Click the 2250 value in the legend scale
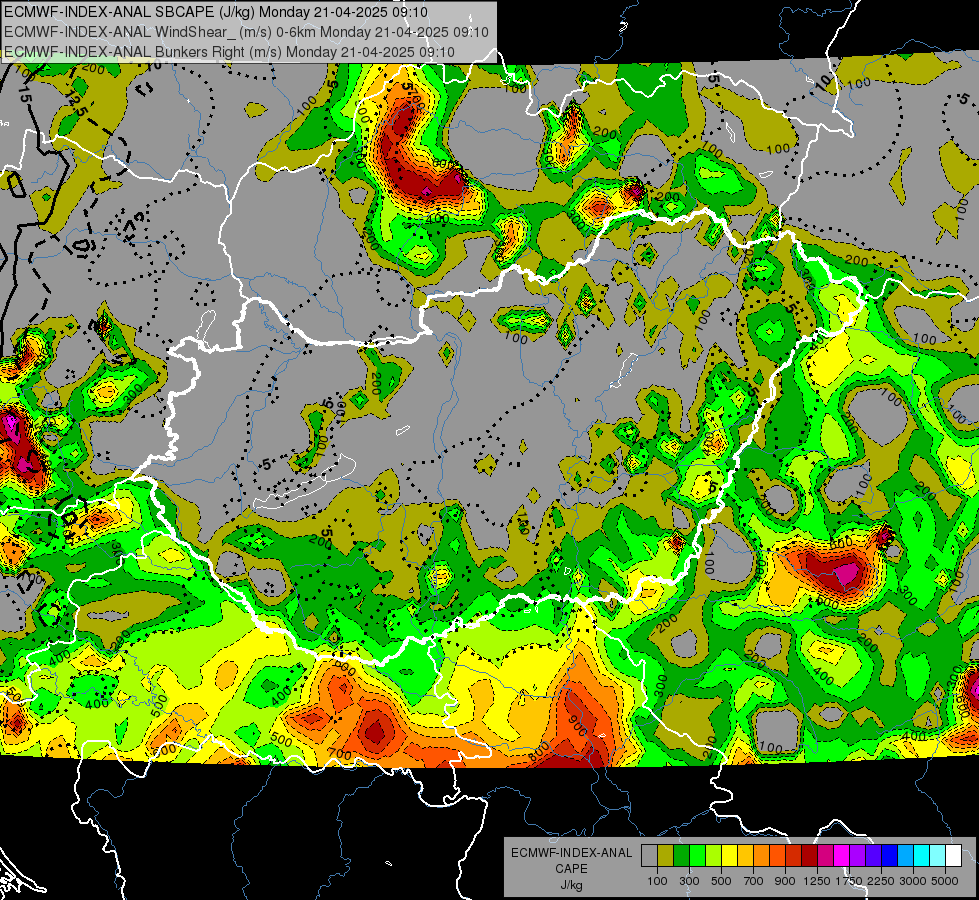Image resolution: width=979 pixels, height=900 pixels. pos(881,881)
